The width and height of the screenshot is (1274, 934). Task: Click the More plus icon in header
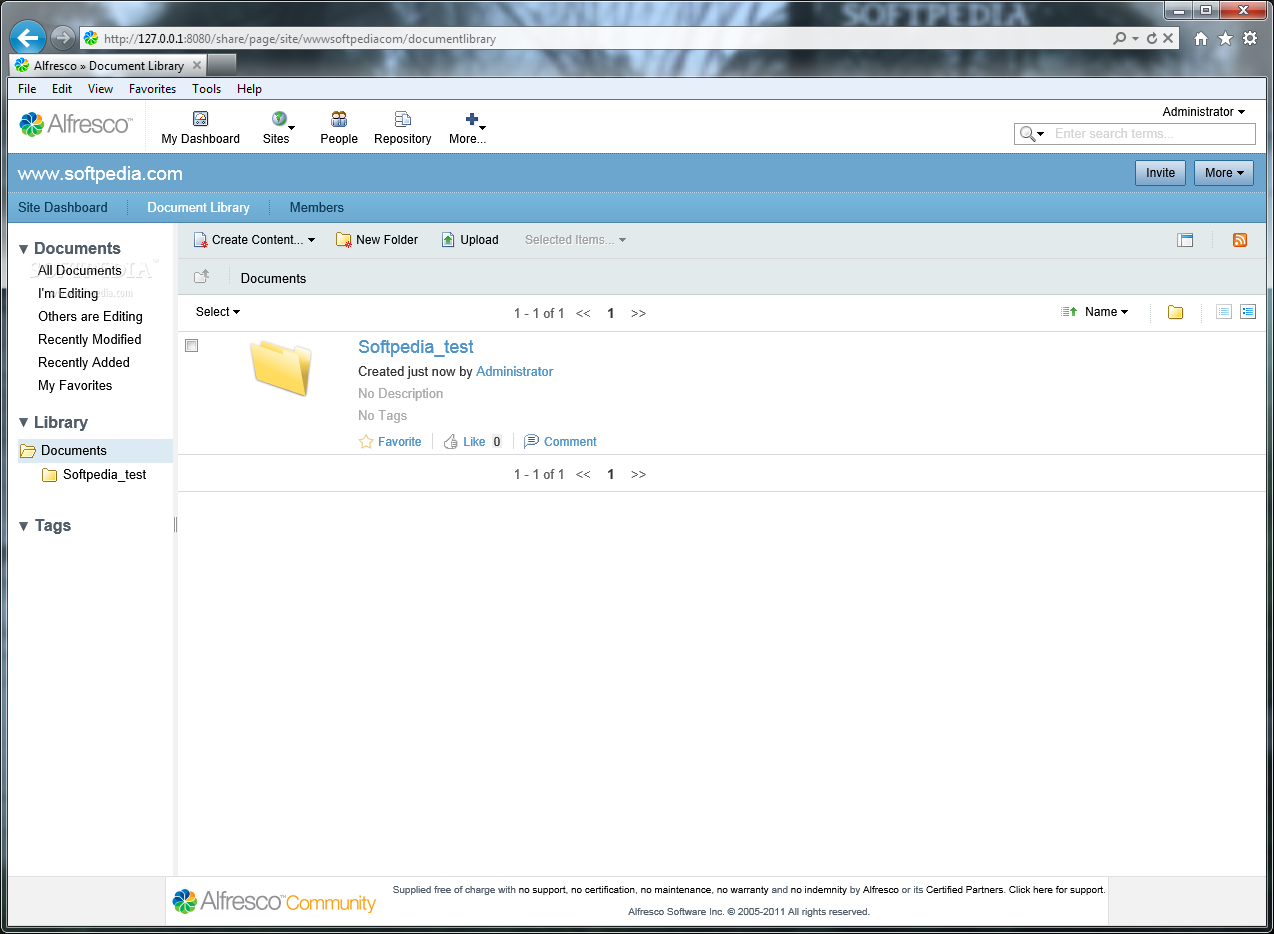tap(472, 119)
